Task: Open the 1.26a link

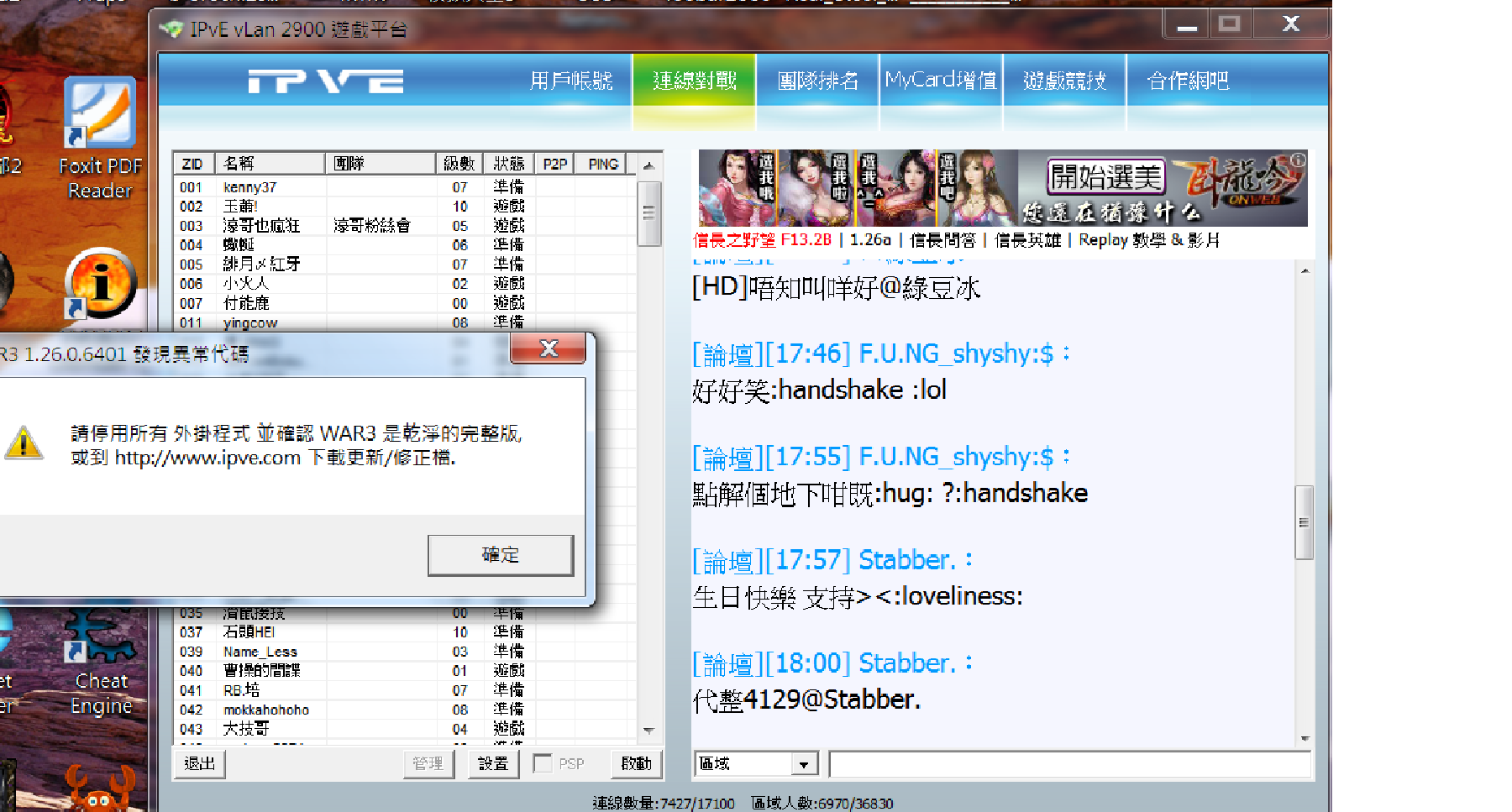Action: tap(870, 240)
